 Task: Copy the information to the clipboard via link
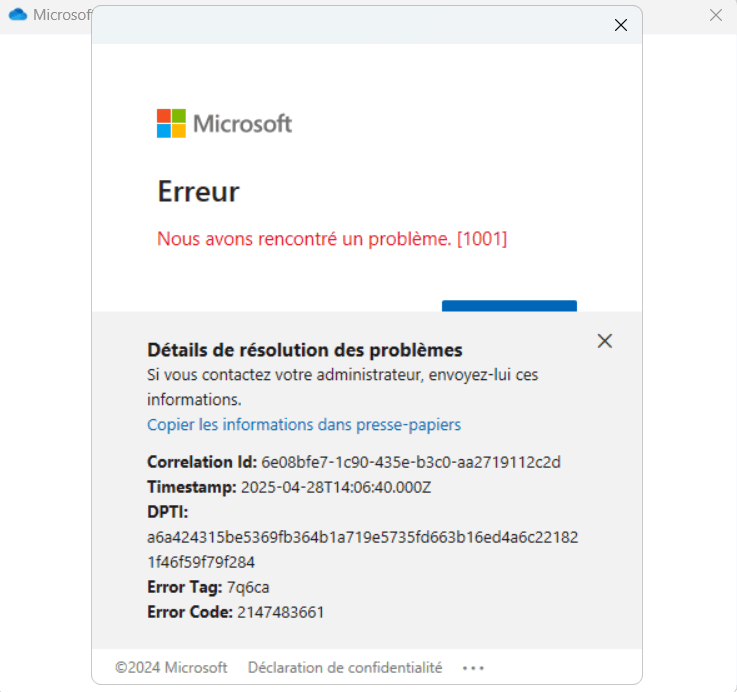tap(304, 425)
